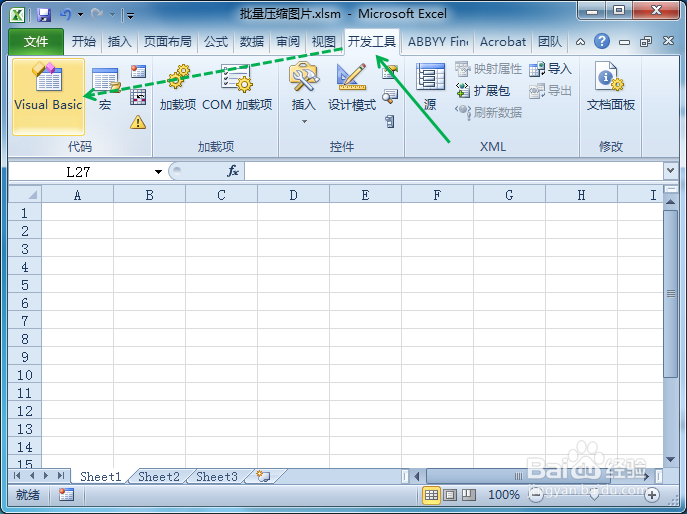Viewport: 687px width, 514px height.
Task: Click 刷新数据 refresh data
Action: [489, 113]
